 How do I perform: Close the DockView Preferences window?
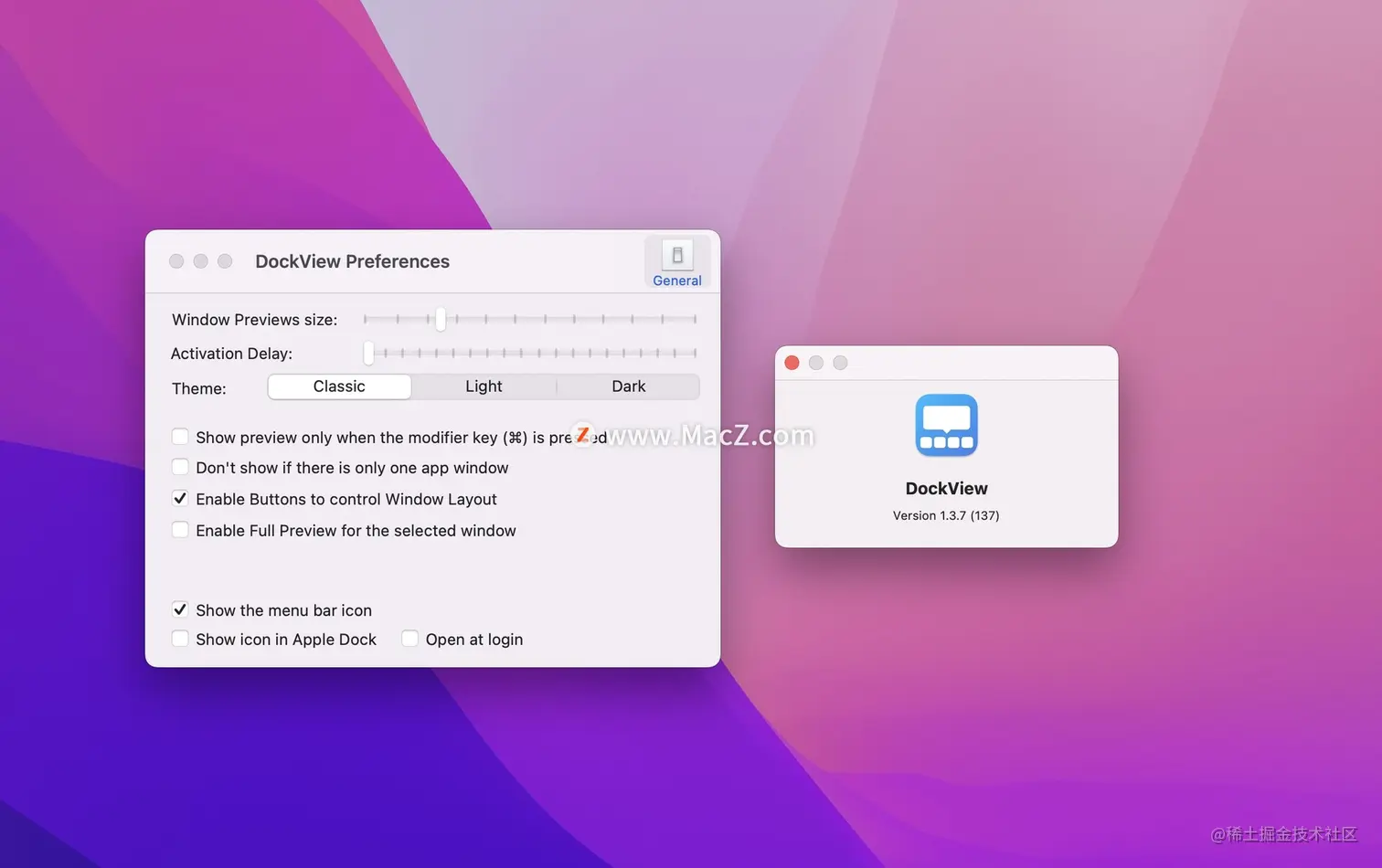[176, 261]
